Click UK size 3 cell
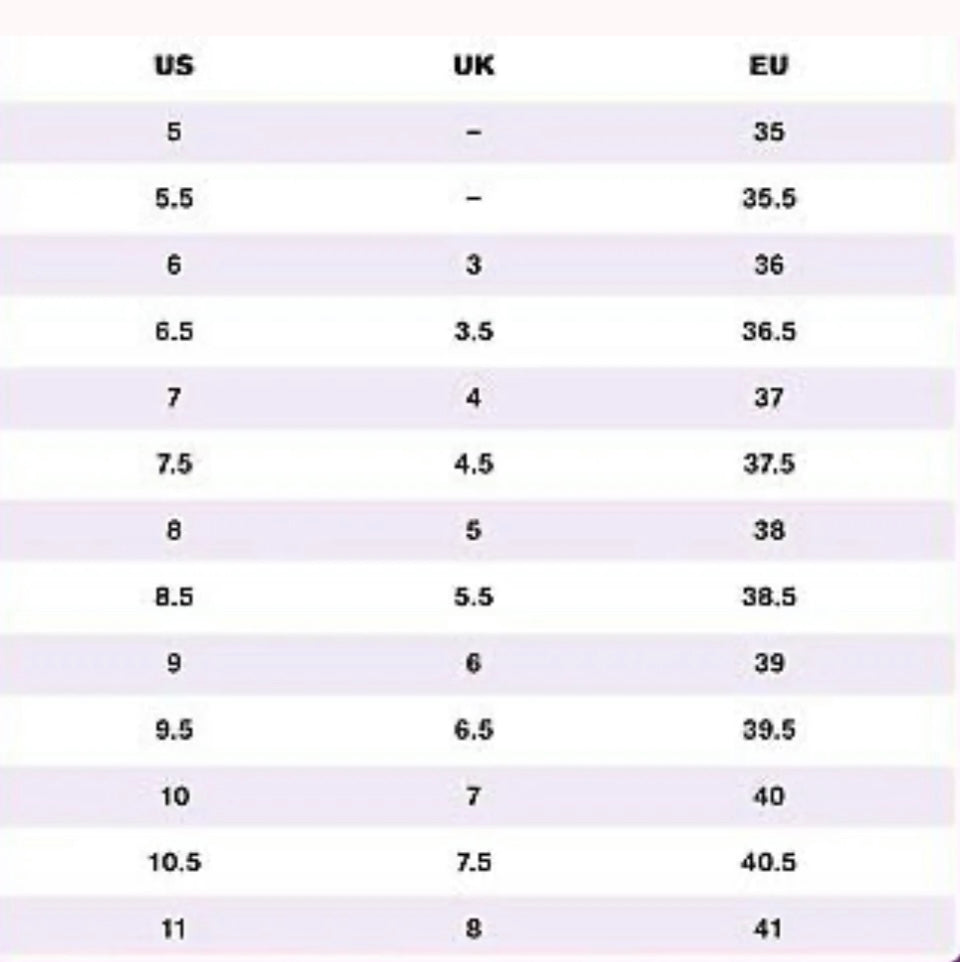960x962 pixels. pyautogui.click(x=474, y=265)
